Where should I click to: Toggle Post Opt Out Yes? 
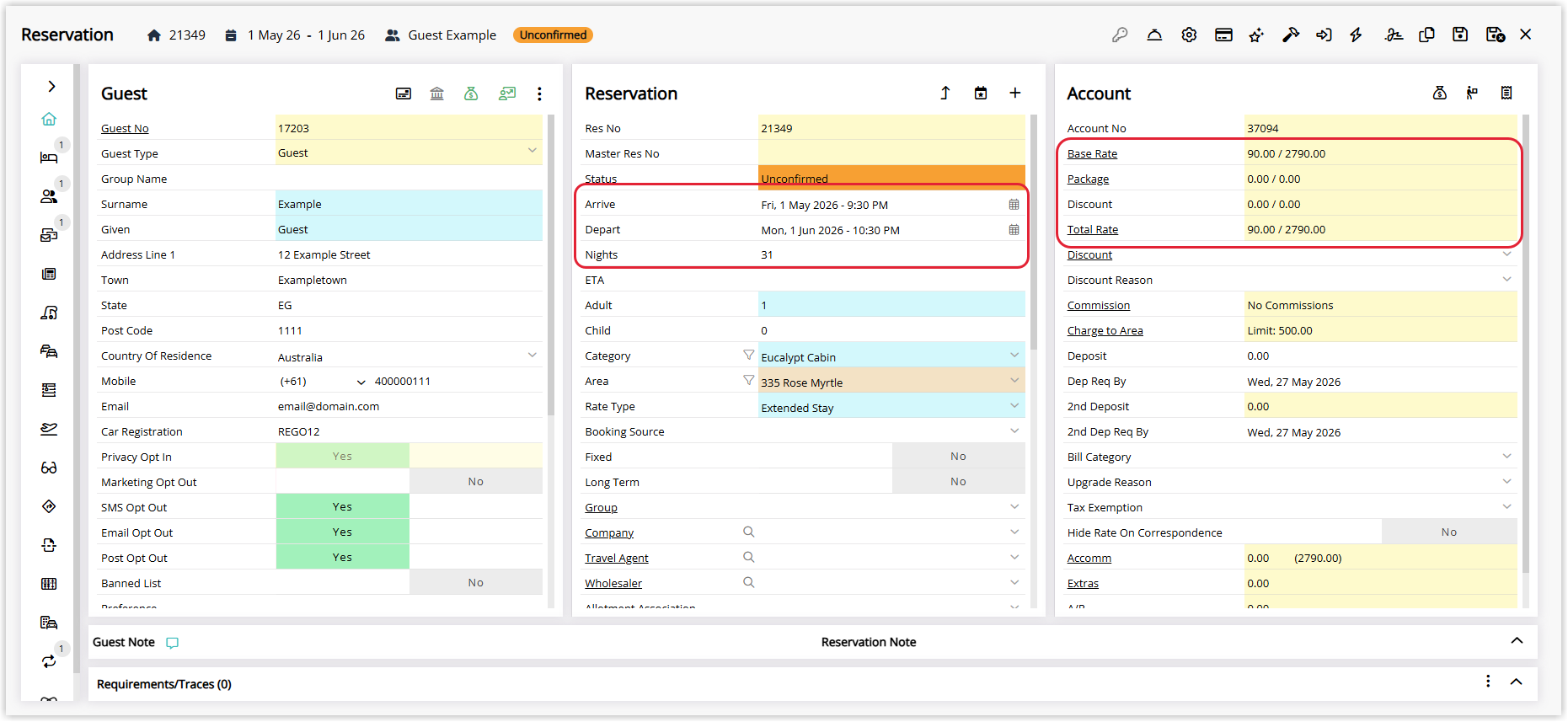[x=342, y=557]
